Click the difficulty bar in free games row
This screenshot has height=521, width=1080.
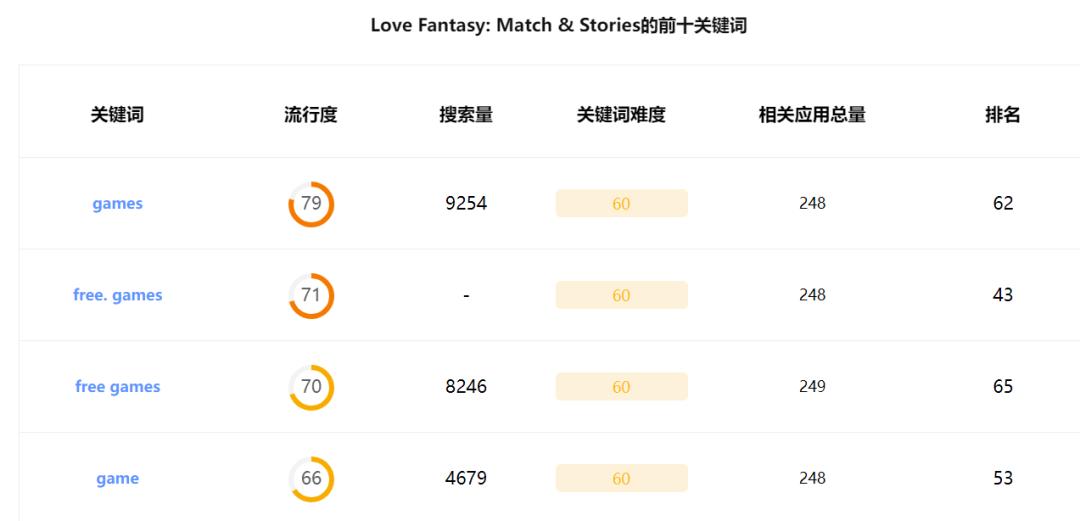click(622, 387)
